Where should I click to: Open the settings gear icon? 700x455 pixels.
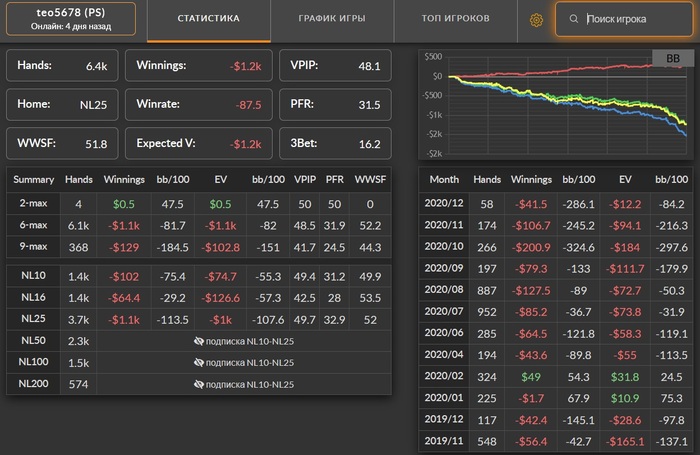(536, 20)
